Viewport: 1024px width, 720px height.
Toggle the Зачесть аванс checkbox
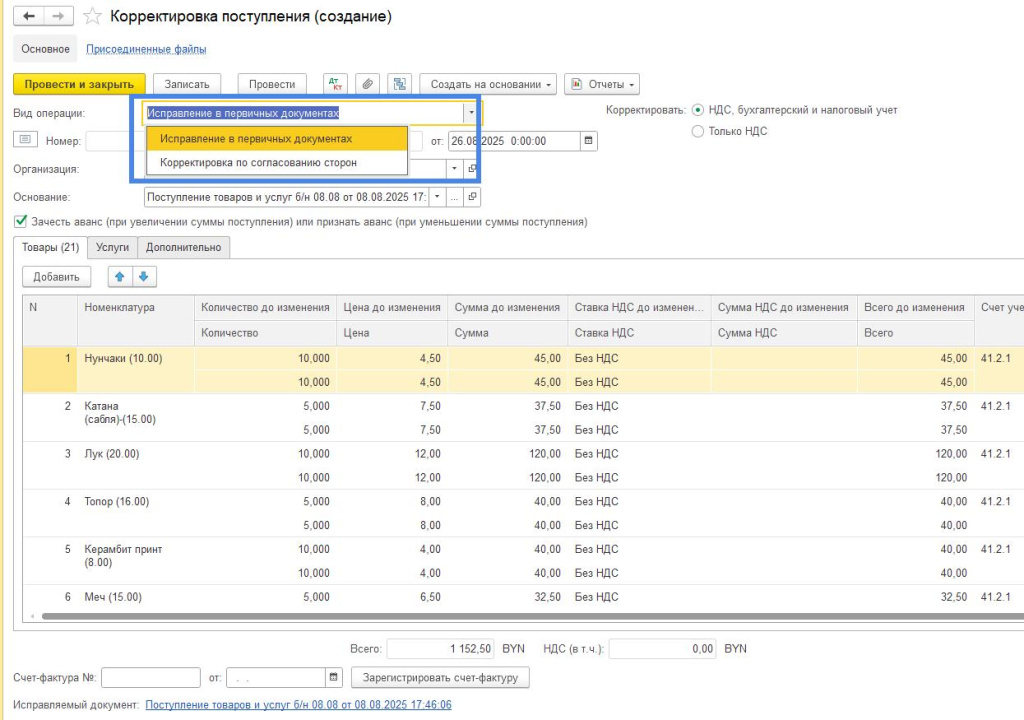pos(21,221)
